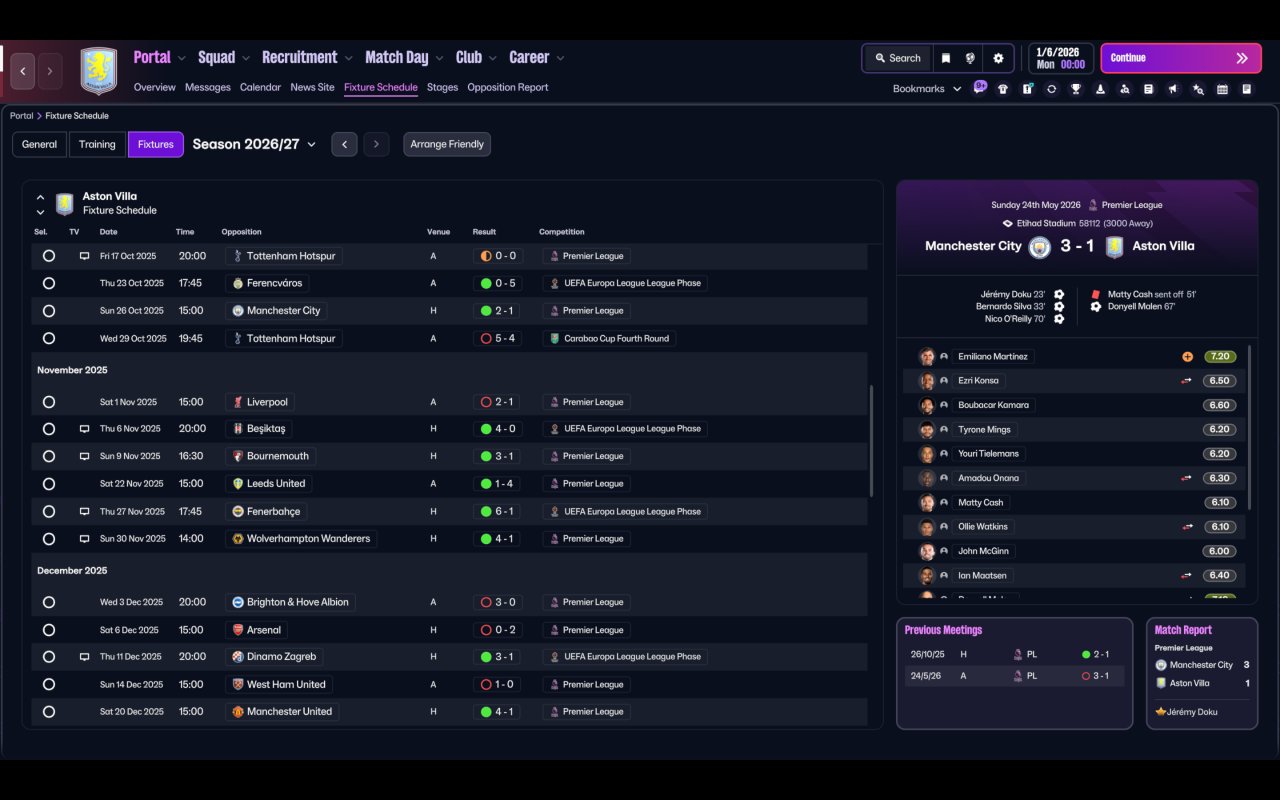Toggle the Aston Villa Fixture Schedule collapse arrows
The height and width of the screenshot is (800, 1280).
pos(40,204)
